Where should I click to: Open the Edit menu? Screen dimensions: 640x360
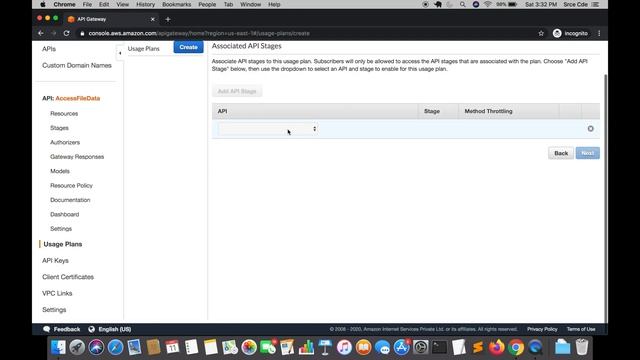[104, 4]
